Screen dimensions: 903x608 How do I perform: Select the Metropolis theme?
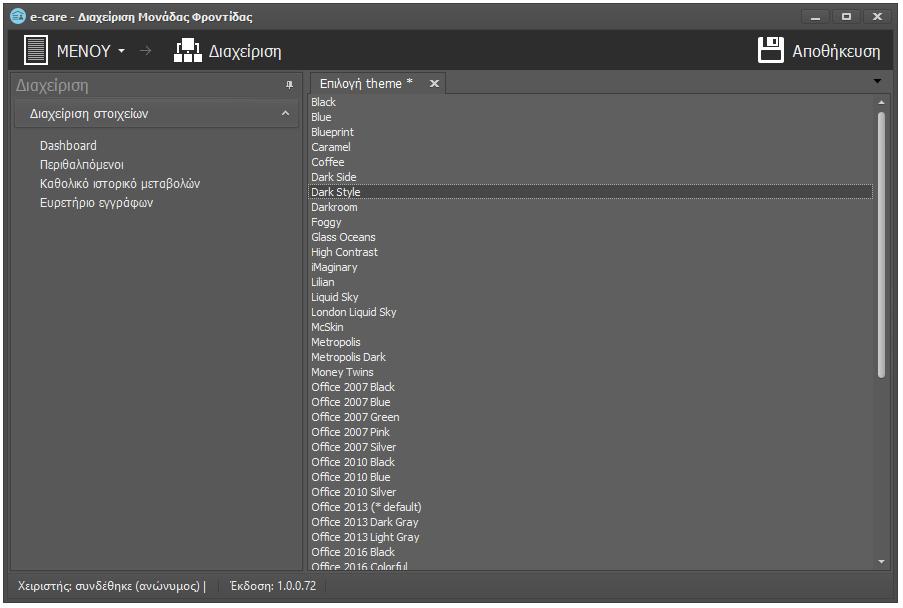click(x=591, y=341)
